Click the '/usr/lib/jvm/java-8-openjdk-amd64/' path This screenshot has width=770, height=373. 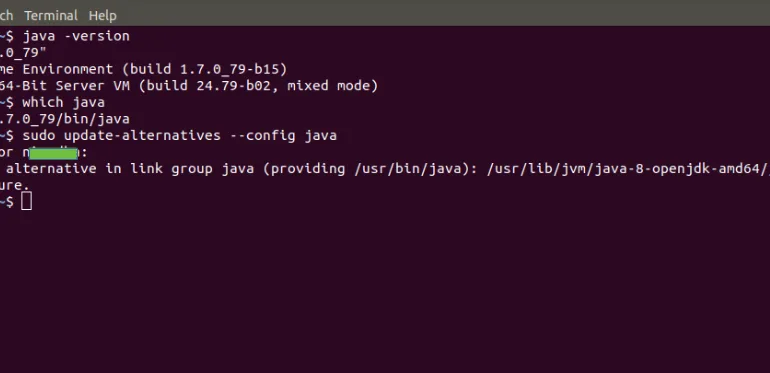click(628, 169)
